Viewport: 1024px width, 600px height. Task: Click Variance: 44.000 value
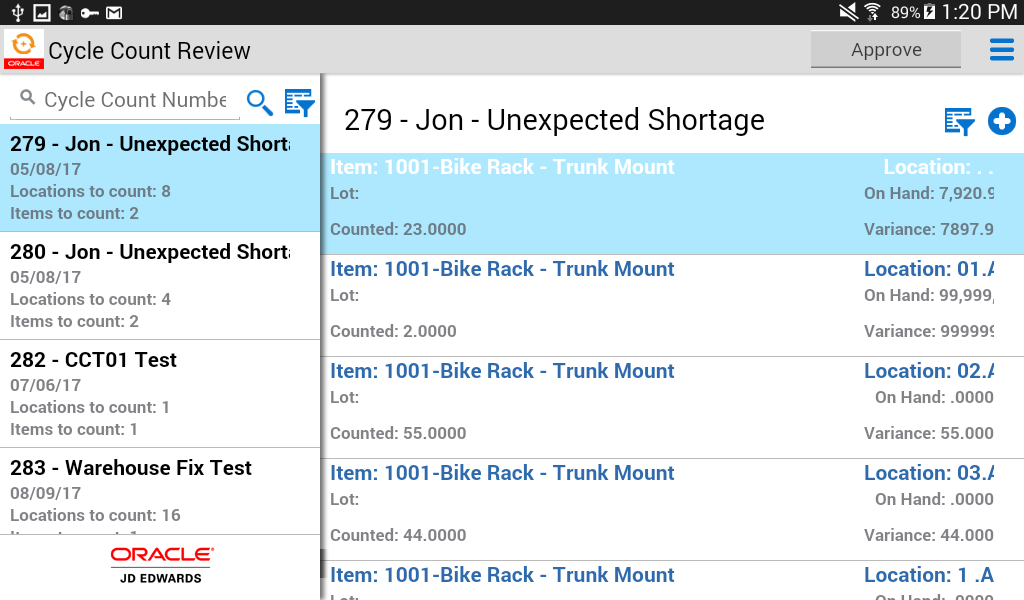(929, 535)
